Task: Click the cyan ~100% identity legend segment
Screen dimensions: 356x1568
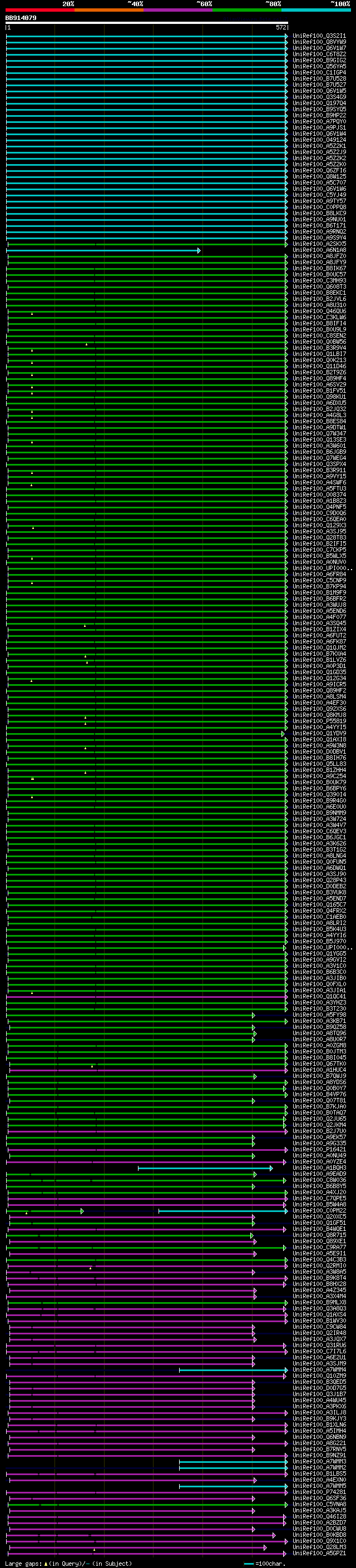Action: pyautogui.click(x=316, y=10)
